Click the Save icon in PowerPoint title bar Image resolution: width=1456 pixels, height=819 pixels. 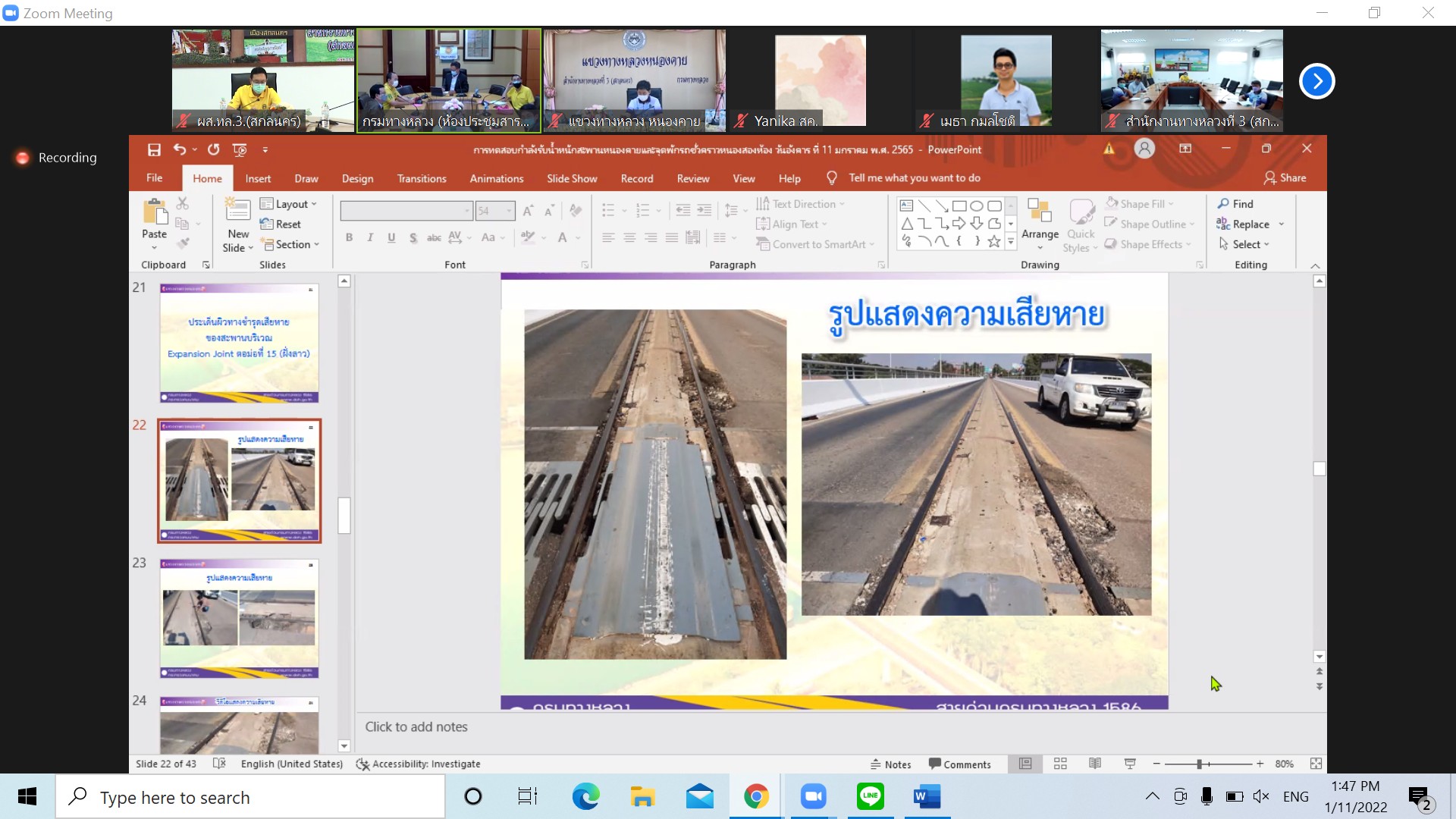point(154,149)
